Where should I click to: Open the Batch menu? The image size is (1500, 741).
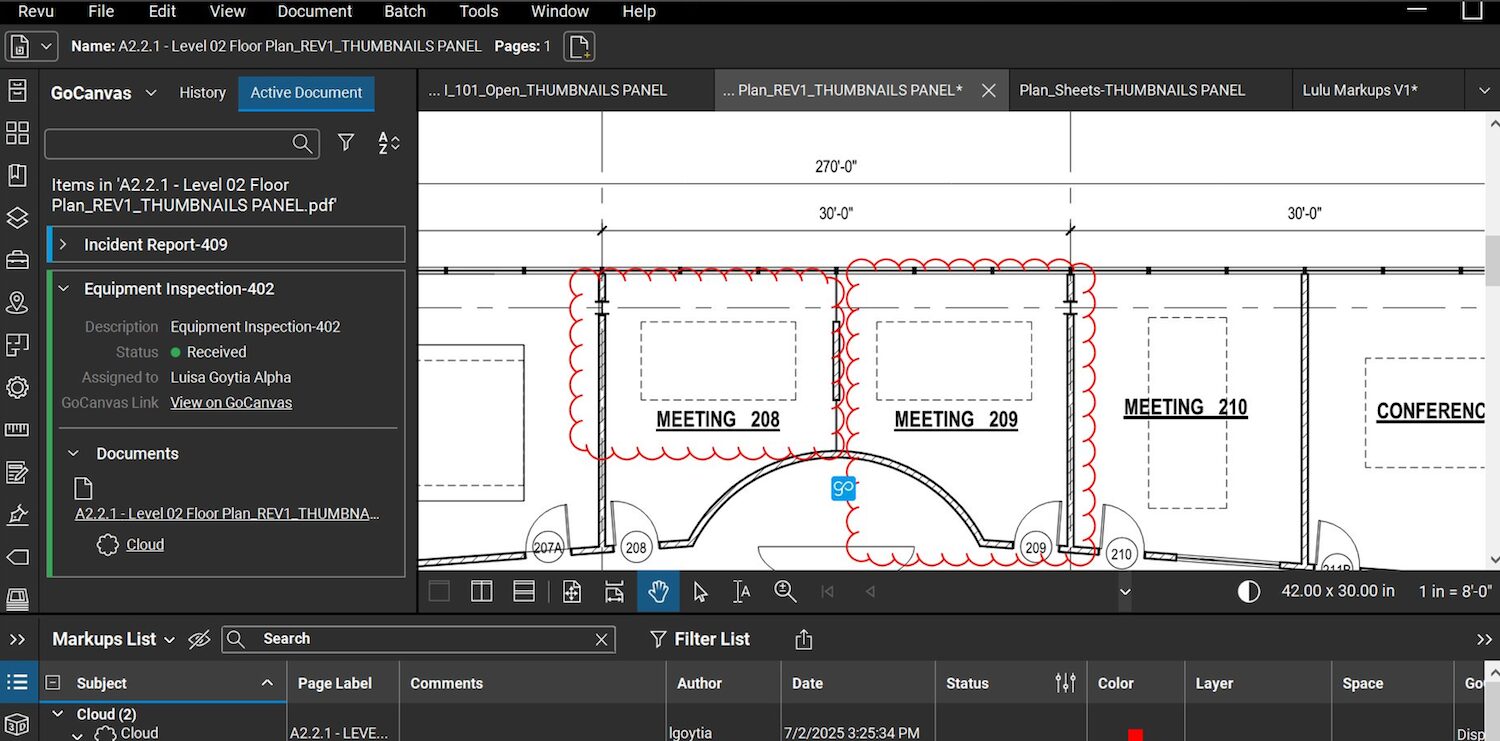click(404, 11)
